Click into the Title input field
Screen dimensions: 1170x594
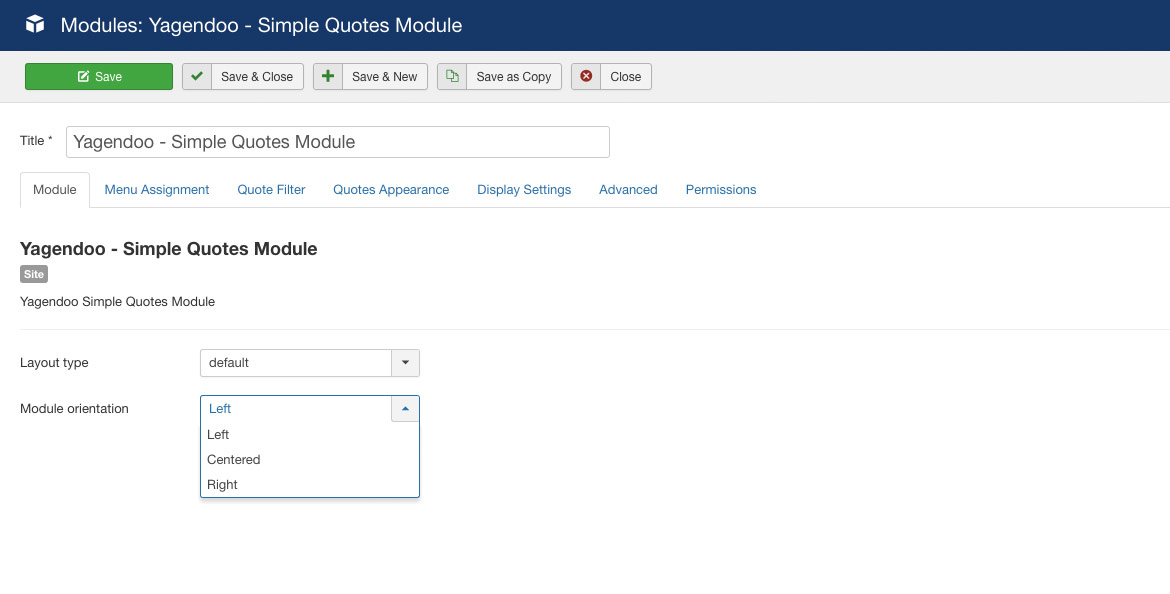[x=337, y=142]
